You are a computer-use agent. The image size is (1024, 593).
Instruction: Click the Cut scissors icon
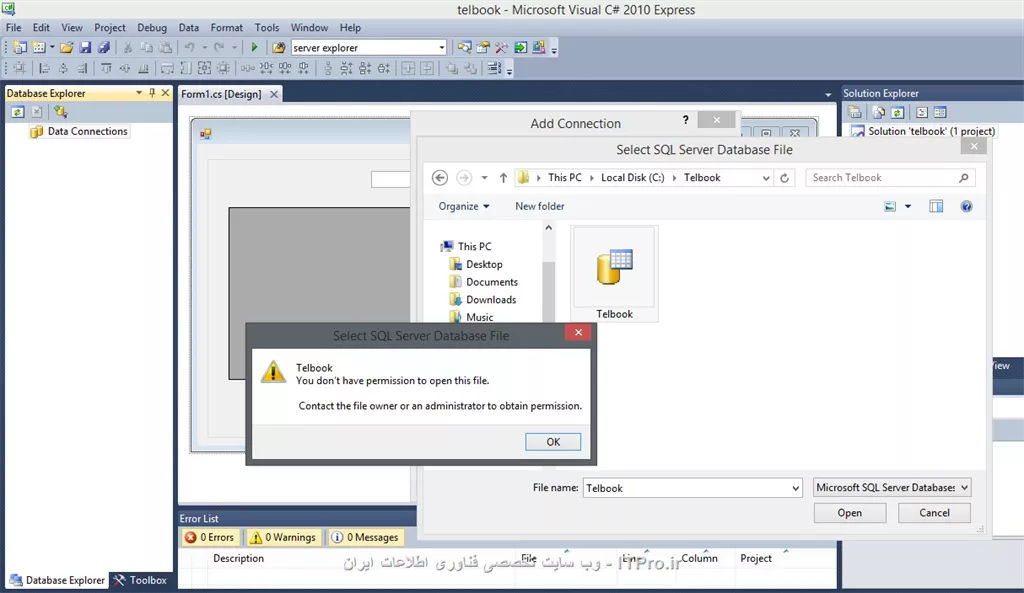(128, 48)
